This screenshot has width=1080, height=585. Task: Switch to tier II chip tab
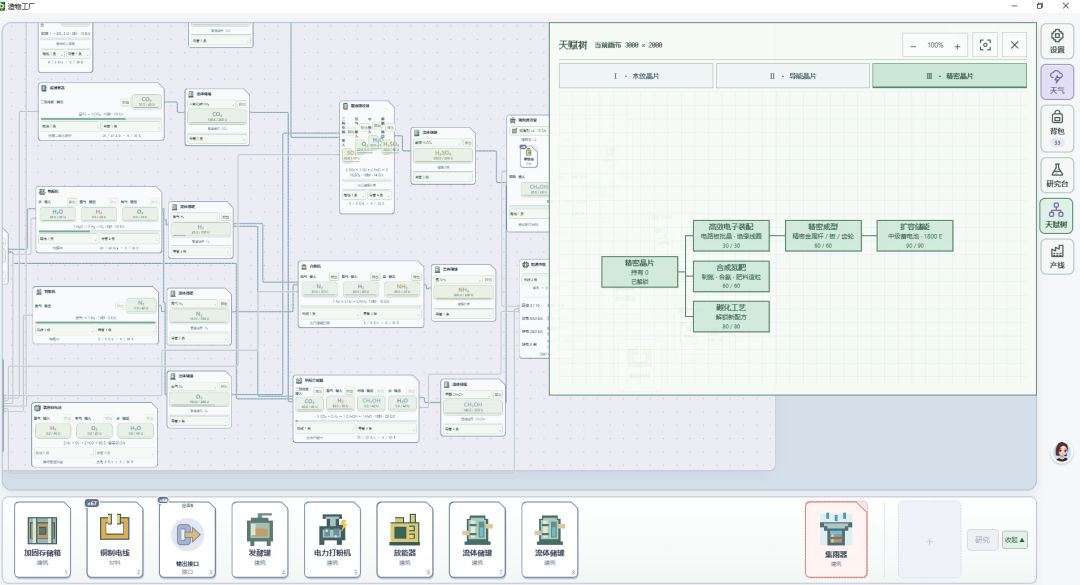coord(793,76)
